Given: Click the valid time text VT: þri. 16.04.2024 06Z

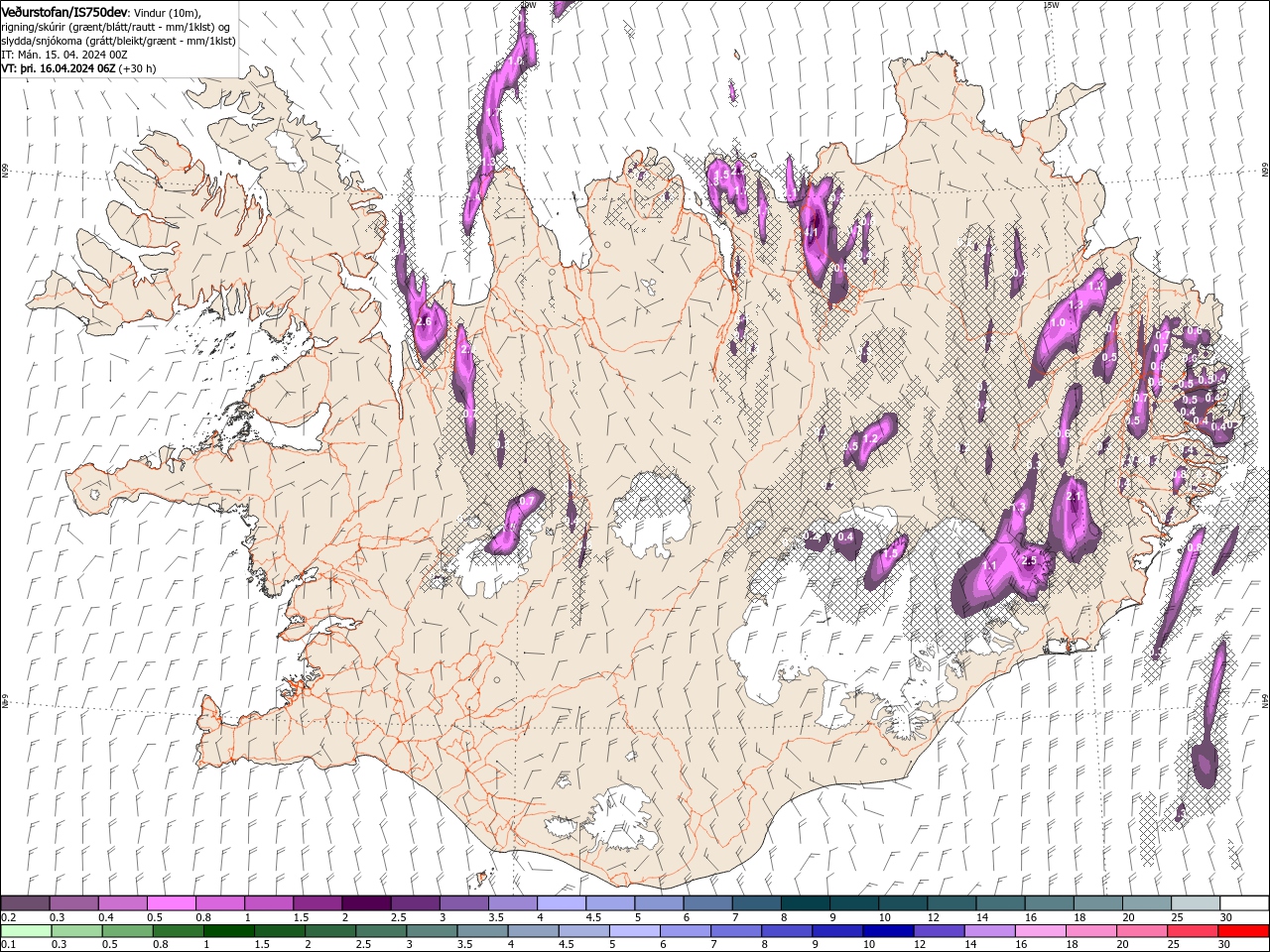Looking at the screenshot, I should (59, 68).
